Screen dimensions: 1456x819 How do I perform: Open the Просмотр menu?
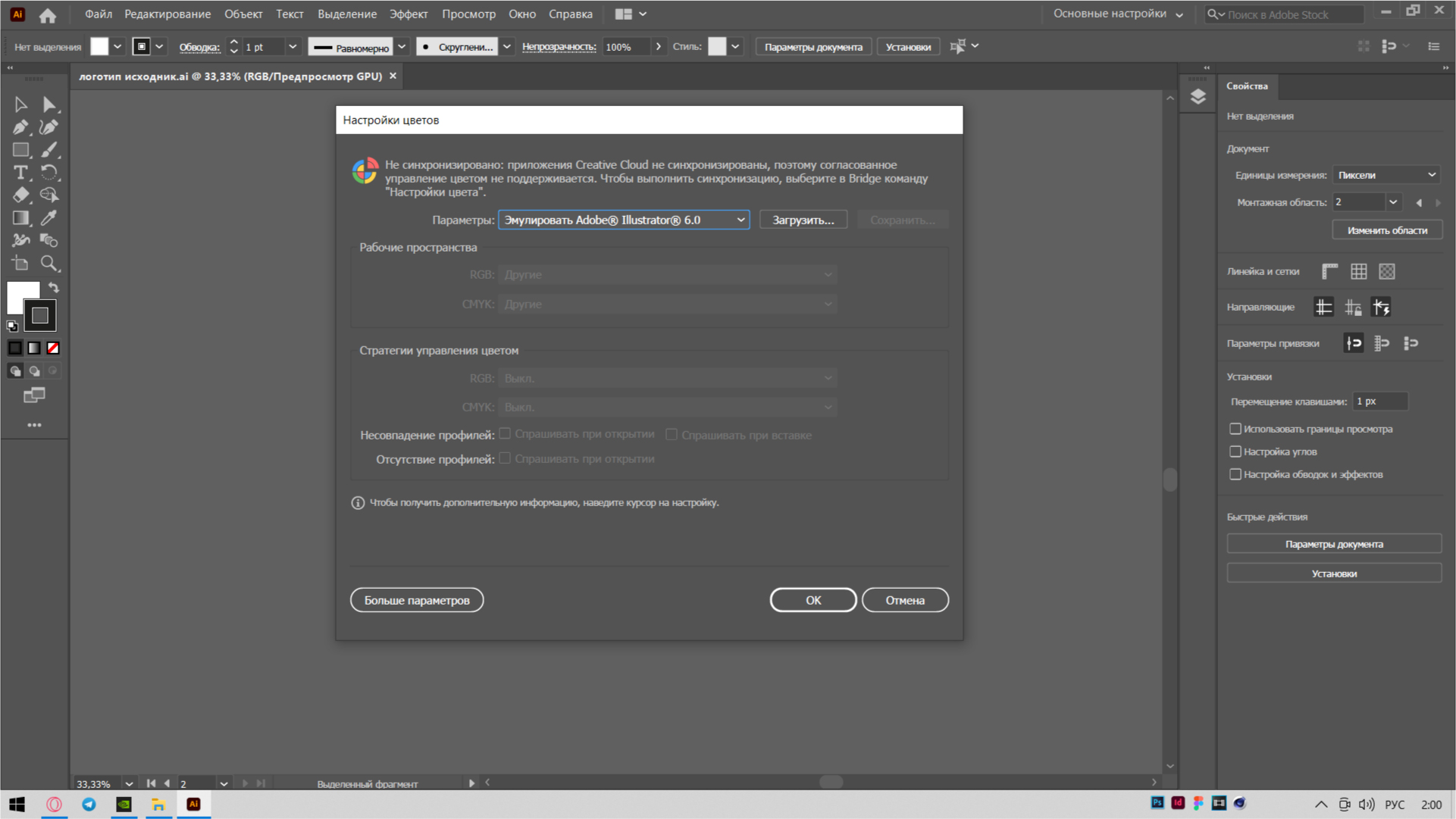(x=468, y=14)
